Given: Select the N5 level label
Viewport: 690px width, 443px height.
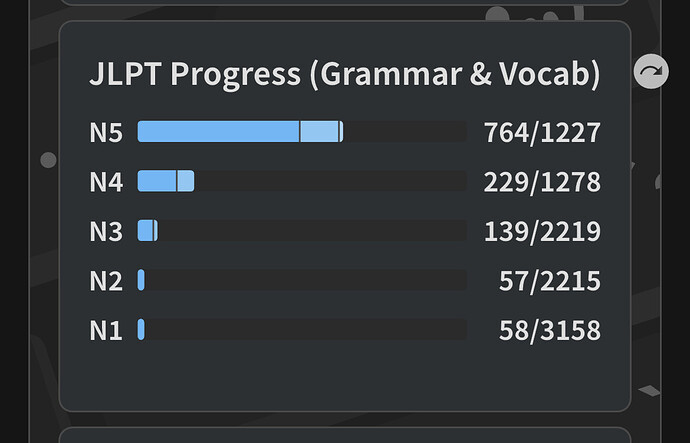Looking at the screenshot, I should coord(105,132).
